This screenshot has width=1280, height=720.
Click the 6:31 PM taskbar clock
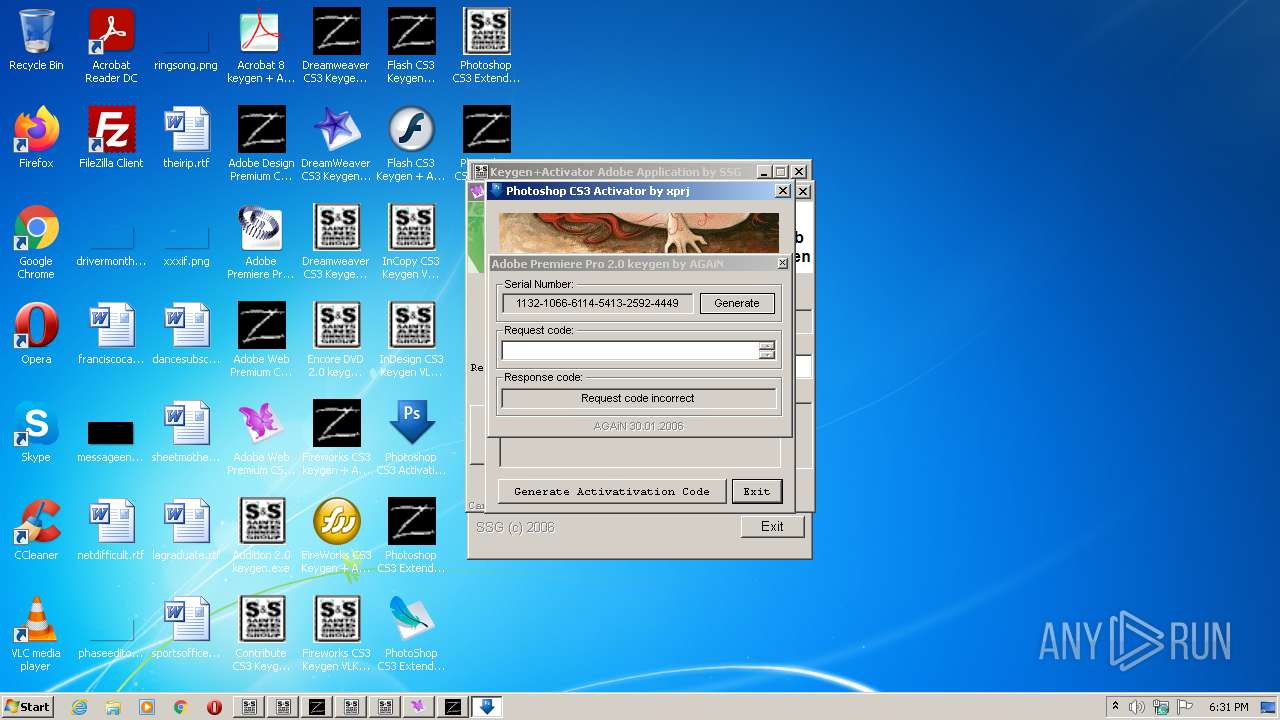1228,707
